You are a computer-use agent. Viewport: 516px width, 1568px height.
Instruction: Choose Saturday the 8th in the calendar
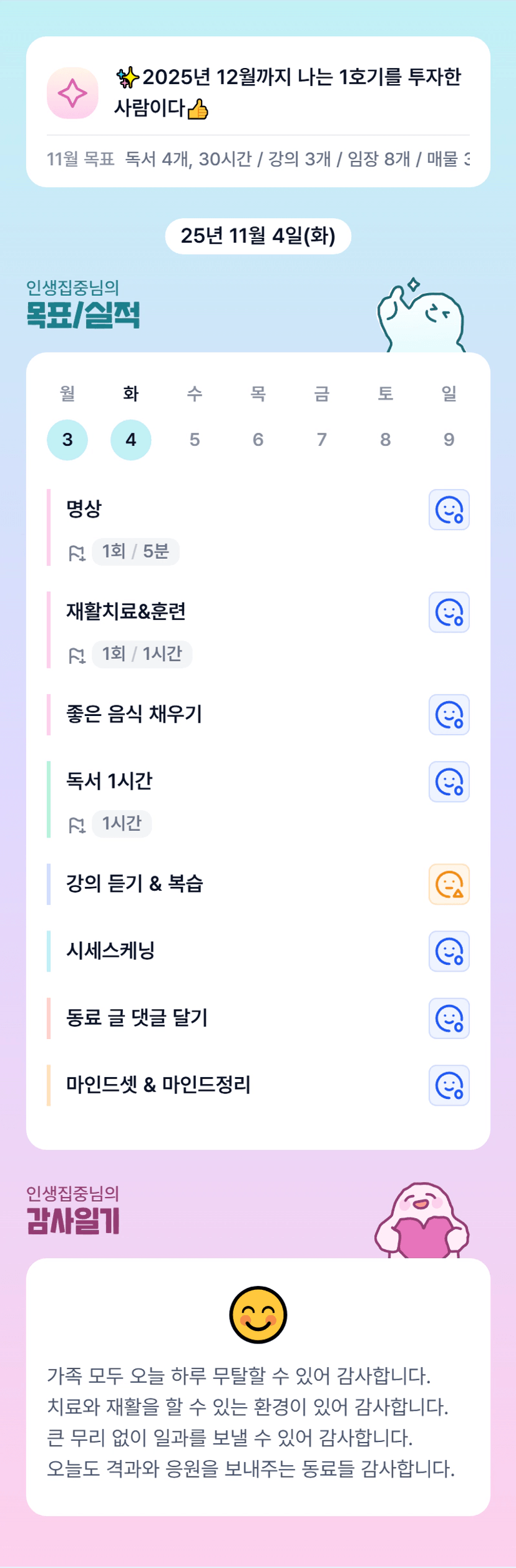(386, 440)
